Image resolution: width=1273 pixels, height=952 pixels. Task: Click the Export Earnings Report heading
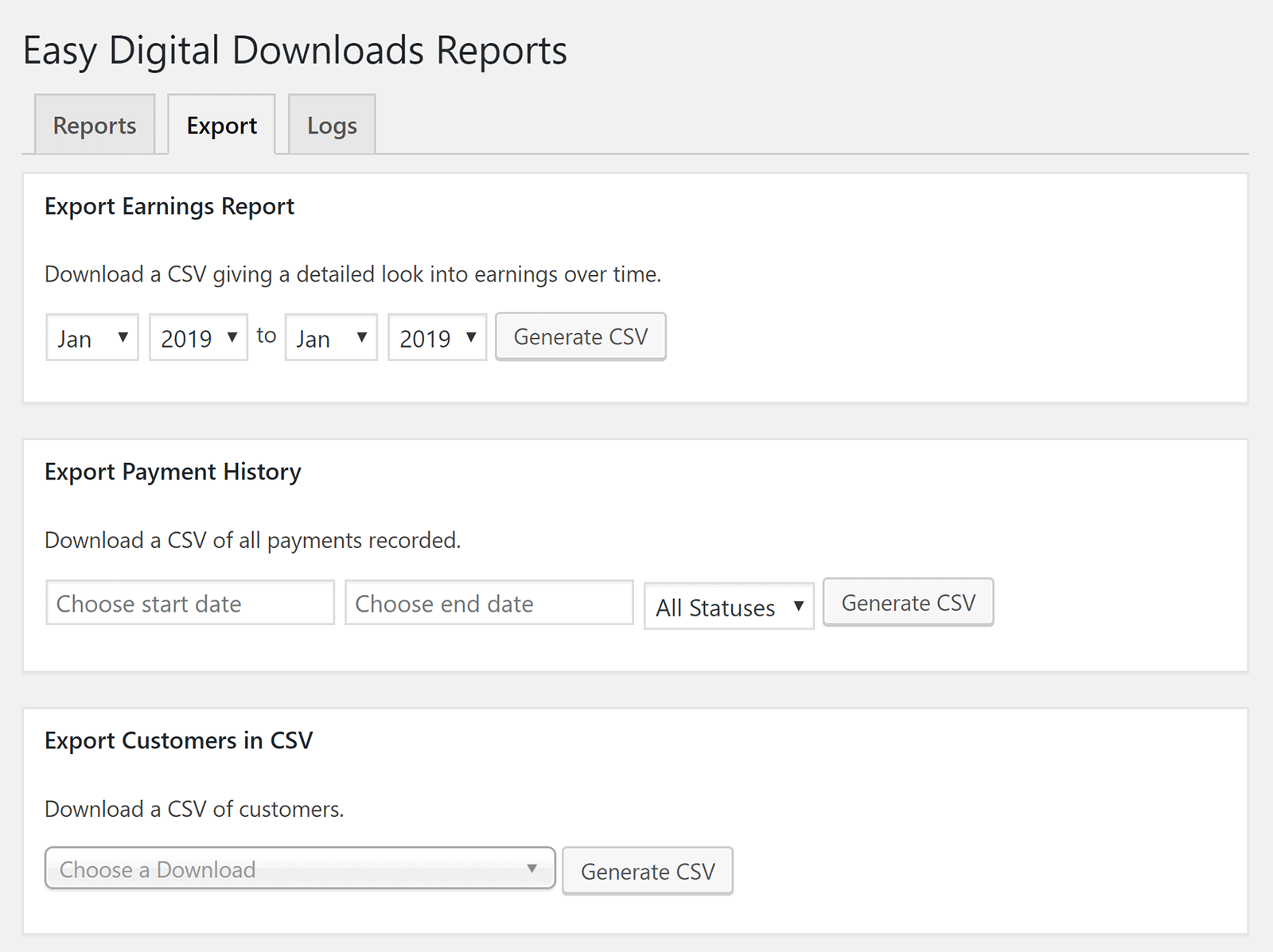click(x=169, y=207)
